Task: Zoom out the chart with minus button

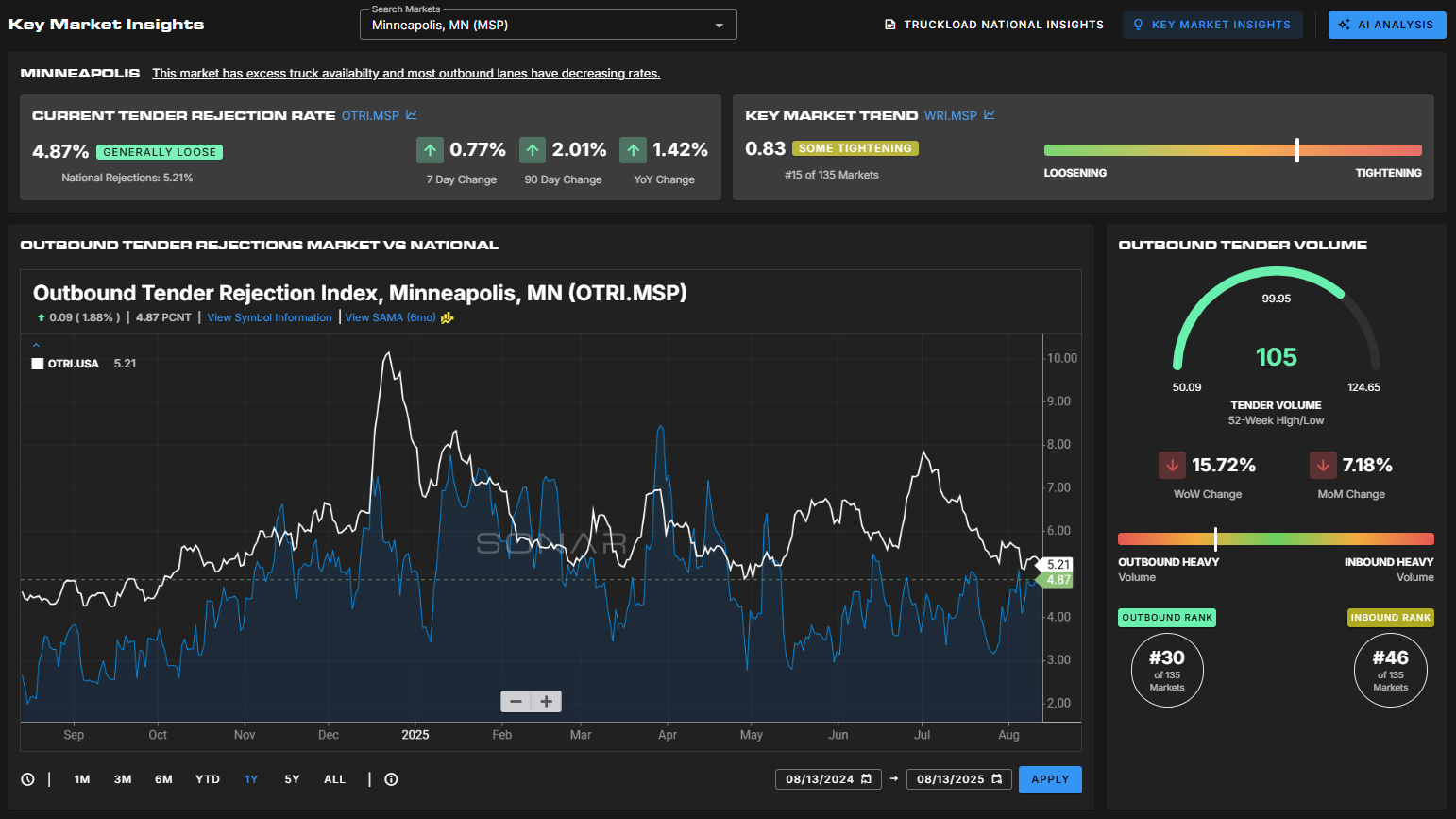Action: pyautogui.click(x=516, y=701)
